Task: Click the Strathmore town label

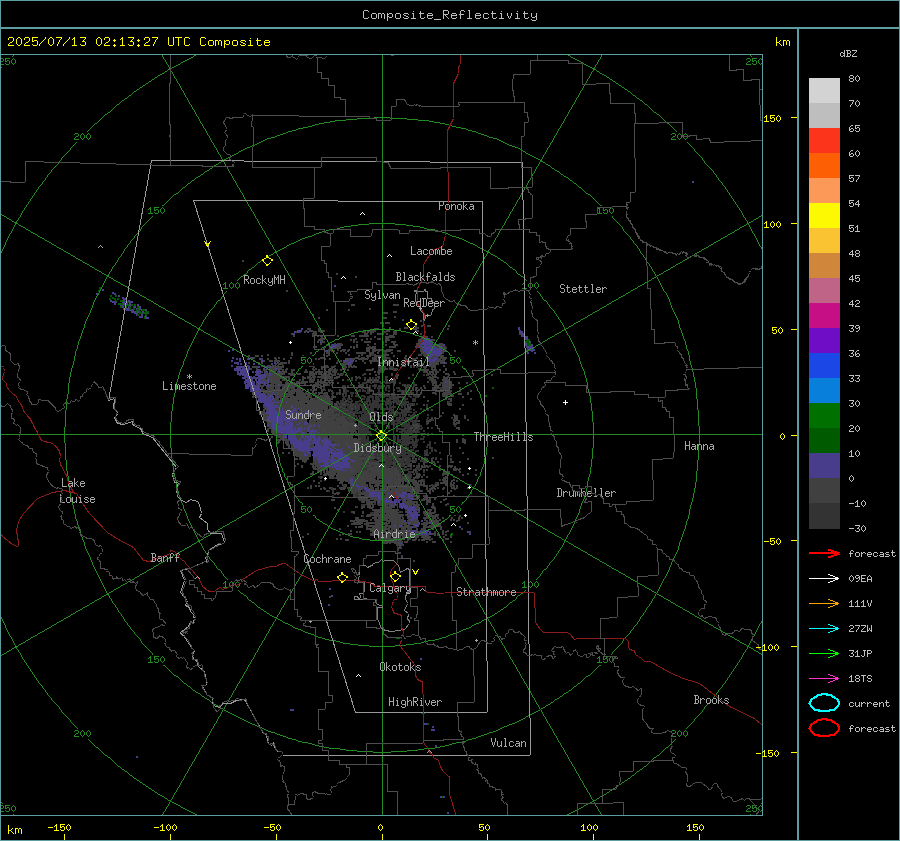Action: click(486, 592)
